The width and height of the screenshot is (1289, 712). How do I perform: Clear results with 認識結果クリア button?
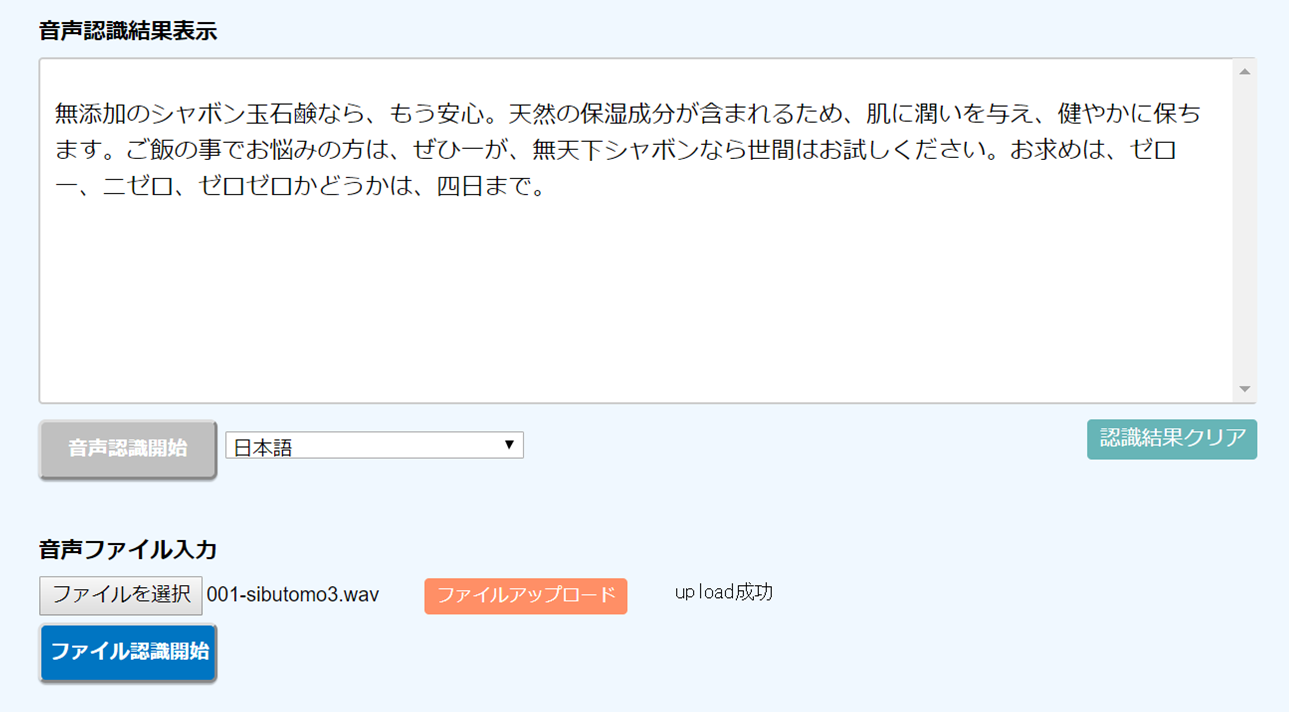[x=1172, y=439]
